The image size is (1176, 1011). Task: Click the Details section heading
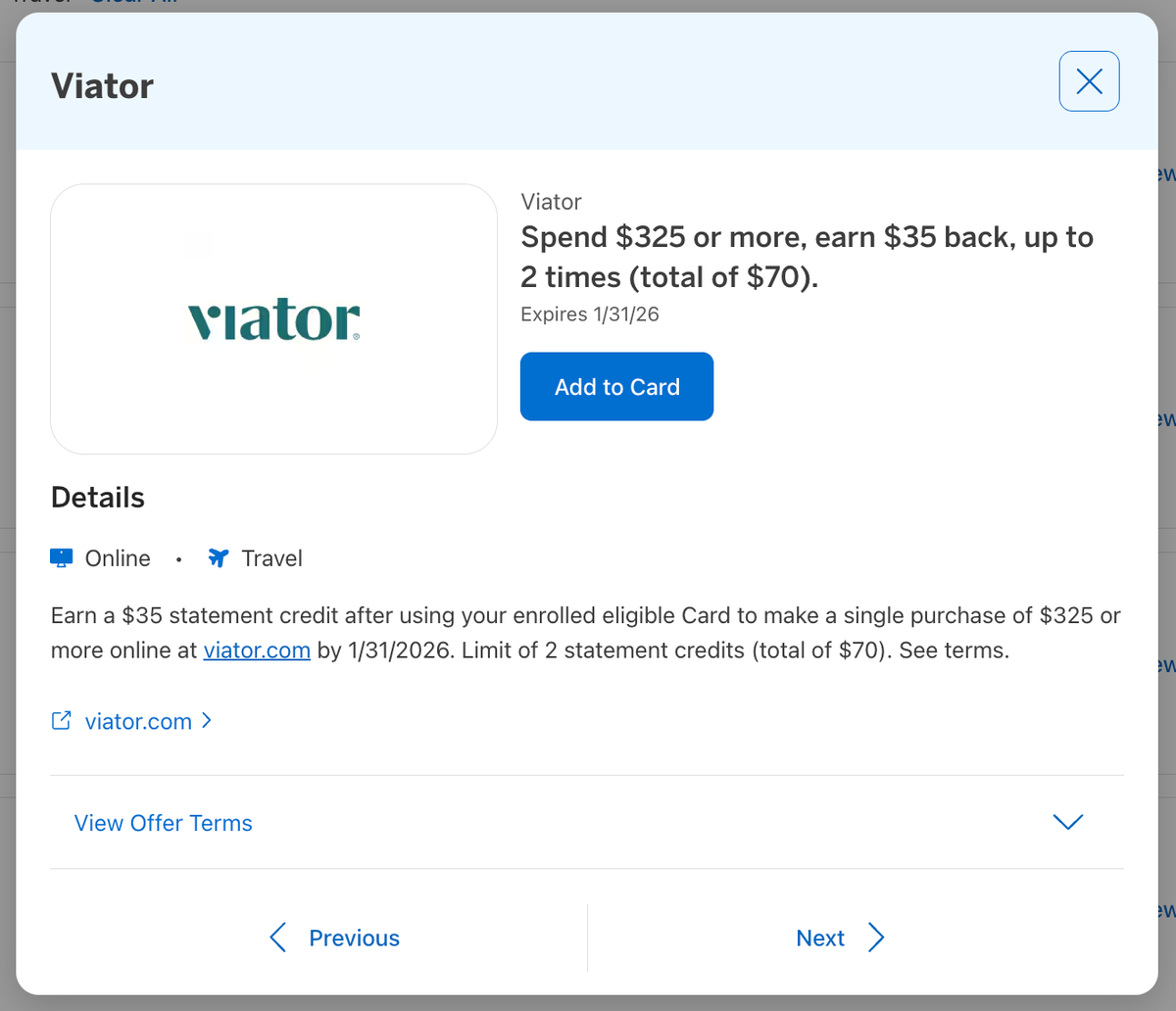click(97, 497)
